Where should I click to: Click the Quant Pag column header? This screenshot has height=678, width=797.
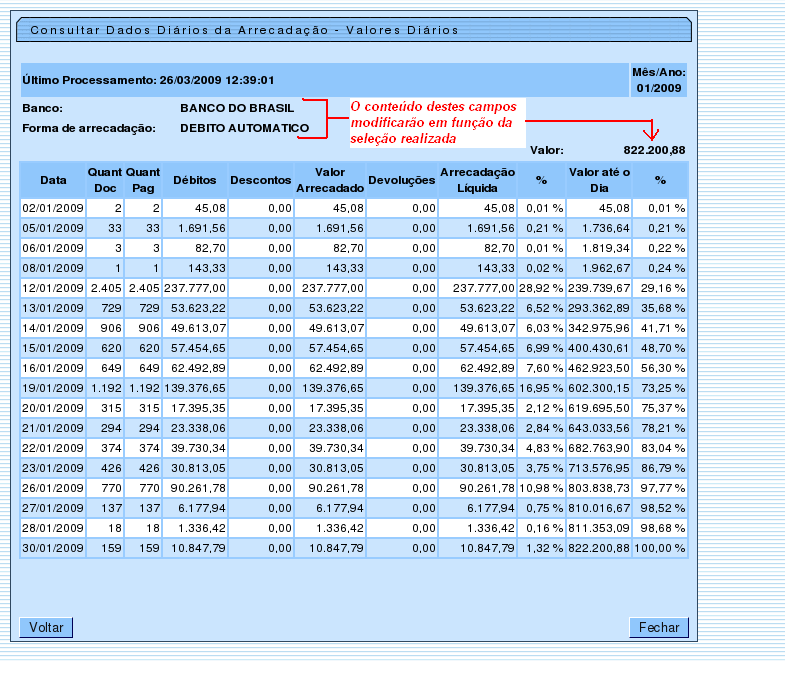pyautogui.click(x=143, y=180)
